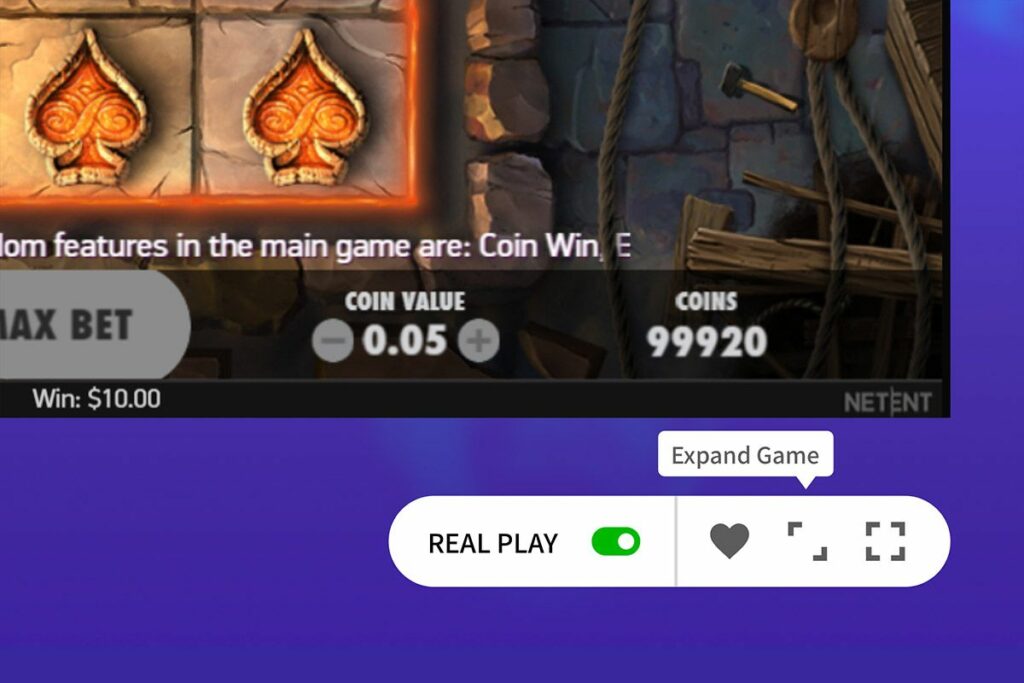Click the COINS heading label
Viewport: 1024px width, 683px height.
coord(706,301)
